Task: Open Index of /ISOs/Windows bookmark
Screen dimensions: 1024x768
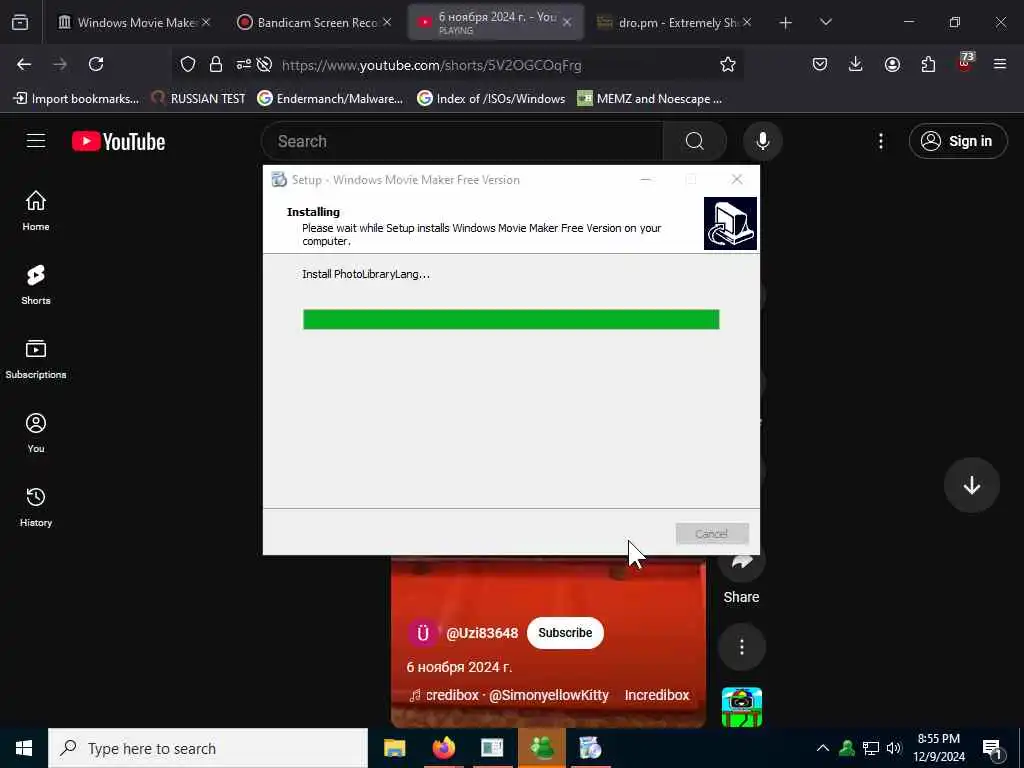Action: coord(492,99)
